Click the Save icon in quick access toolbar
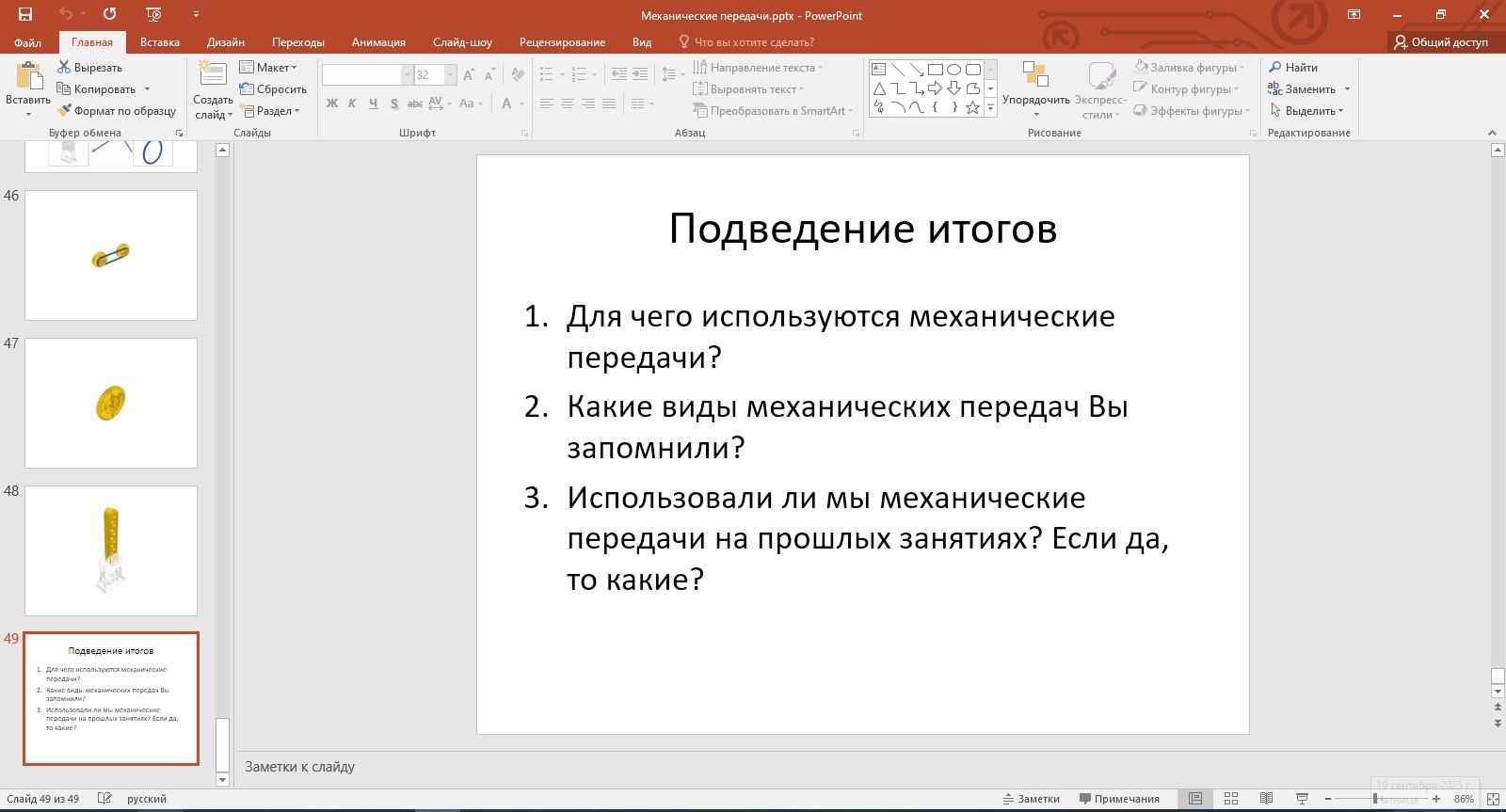 pyautogui.click(x=25, y=14)
